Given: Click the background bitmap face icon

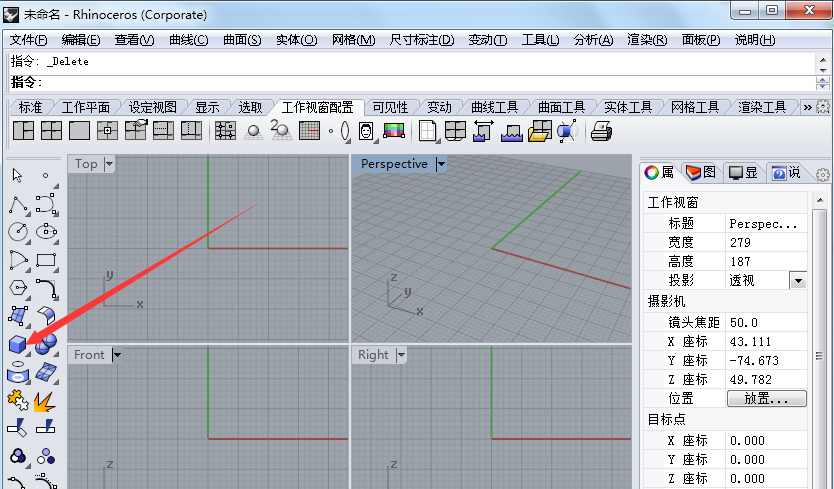Looking at the screenshot, I should (x=366, y=131).
